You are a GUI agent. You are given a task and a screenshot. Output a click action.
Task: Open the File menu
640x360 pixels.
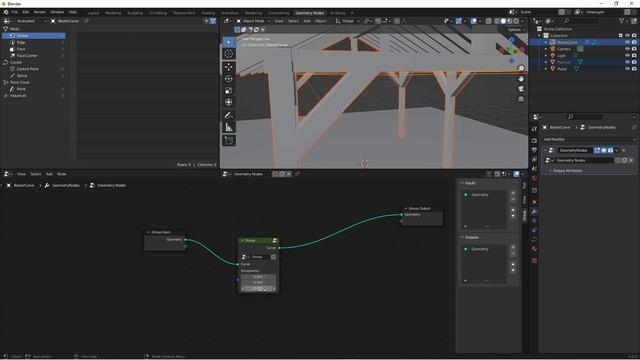tap(15, 13)
